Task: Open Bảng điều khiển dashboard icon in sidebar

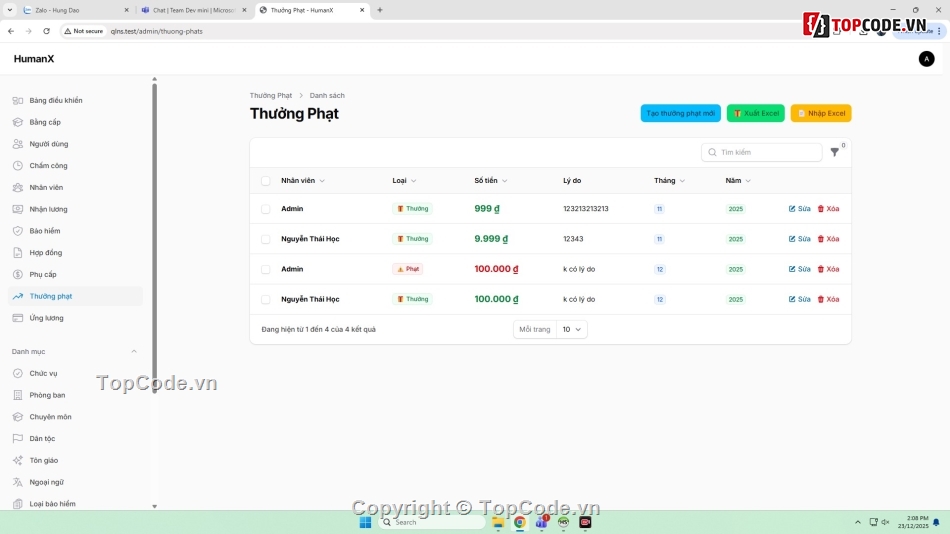Action: coord(18,101)
